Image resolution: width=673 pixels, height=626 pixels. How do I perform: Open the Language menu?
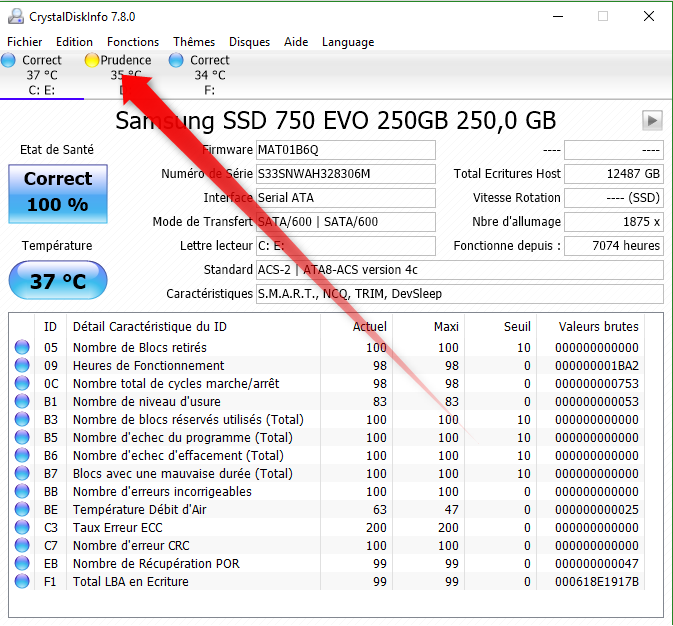pos(348,42)
